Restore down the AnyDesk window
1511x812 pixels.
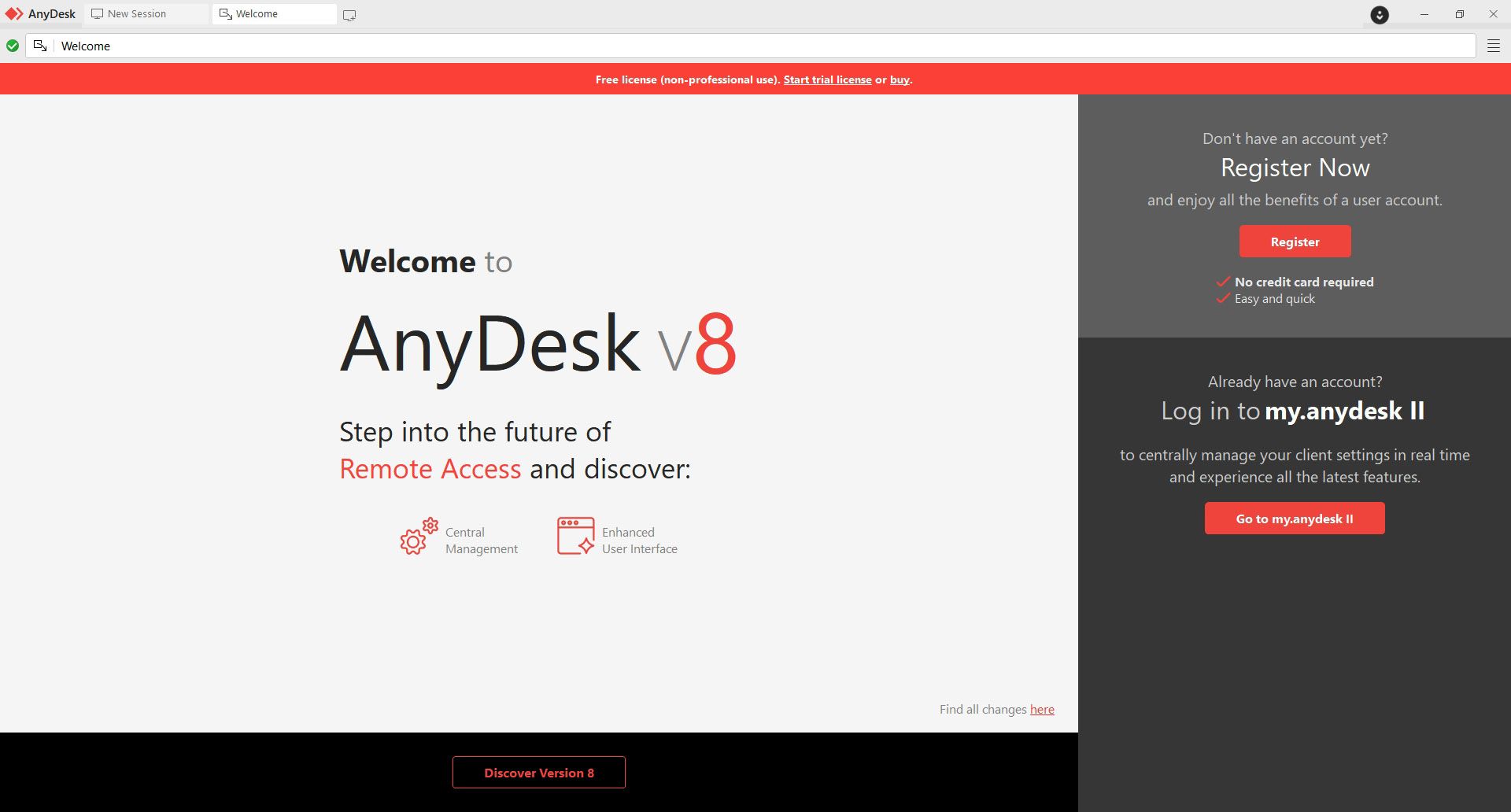pyautogui.click(x=1460, y=14)
